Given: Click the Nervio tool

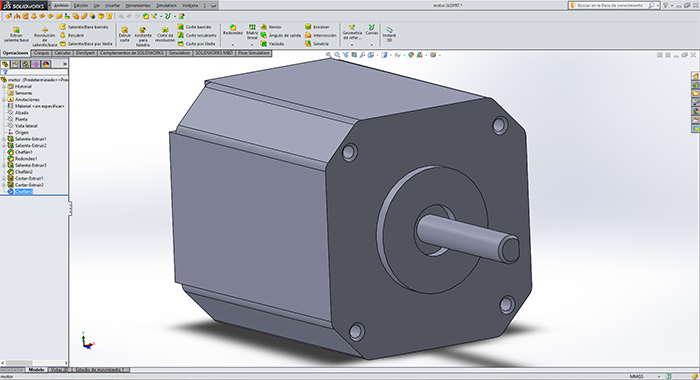Looking at the screenshot, I should coord(271,27).
